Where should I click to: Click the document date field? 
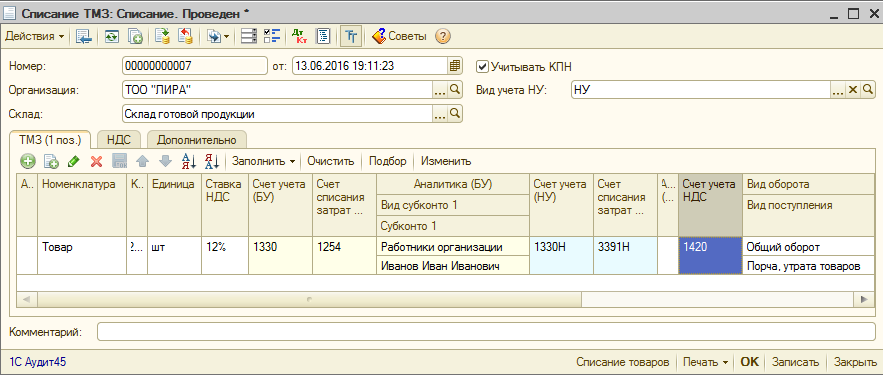370,66
